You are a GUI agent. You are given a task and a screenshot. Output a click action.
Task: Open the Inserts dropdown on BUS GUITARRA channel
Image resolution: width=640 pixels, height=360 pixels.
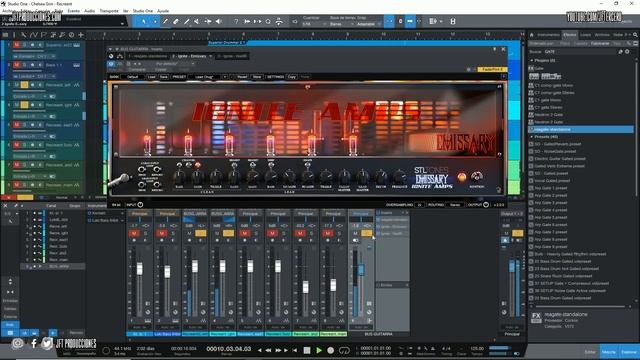pyautogui.click(x=402, y=213)
